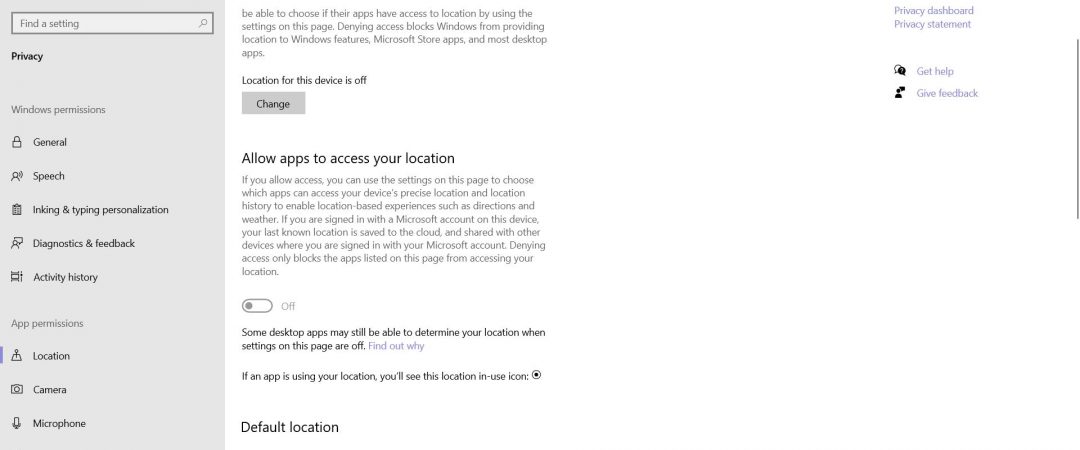Click the Activity history icon
This screenshot has width=1080, height=450.
[17, 277]
